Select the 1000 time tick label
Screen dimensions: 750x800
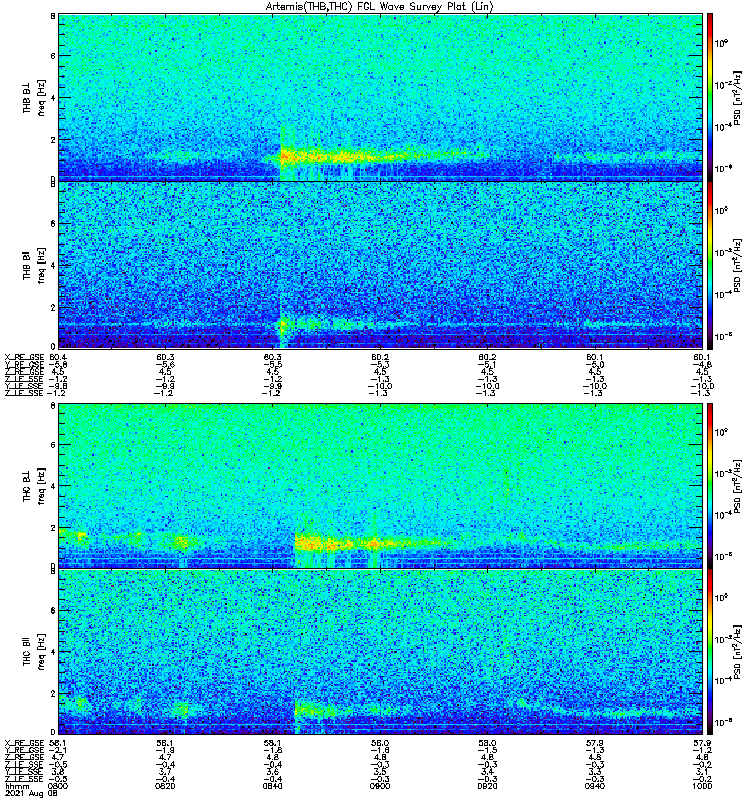click(x=702, y=786)
